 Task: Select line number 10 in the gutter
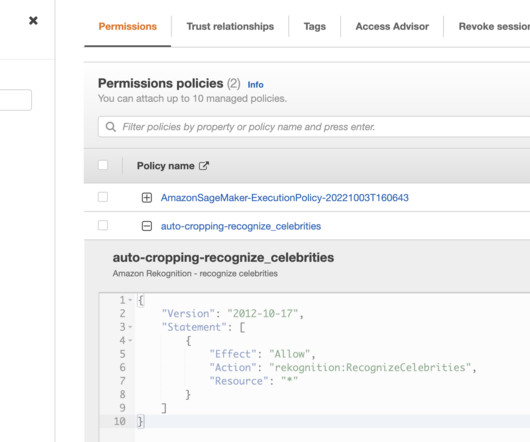pyautogui.click(x=120, y=421)
